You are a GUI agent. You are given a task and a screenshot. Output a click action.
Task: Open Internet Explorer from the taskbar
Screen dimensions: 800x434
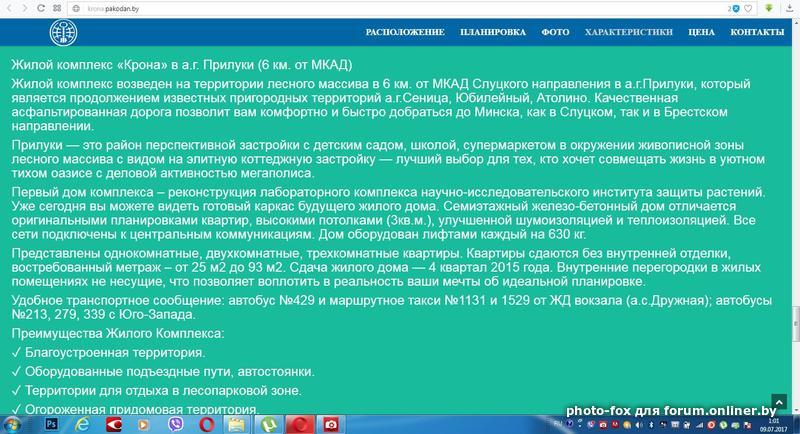82,424
